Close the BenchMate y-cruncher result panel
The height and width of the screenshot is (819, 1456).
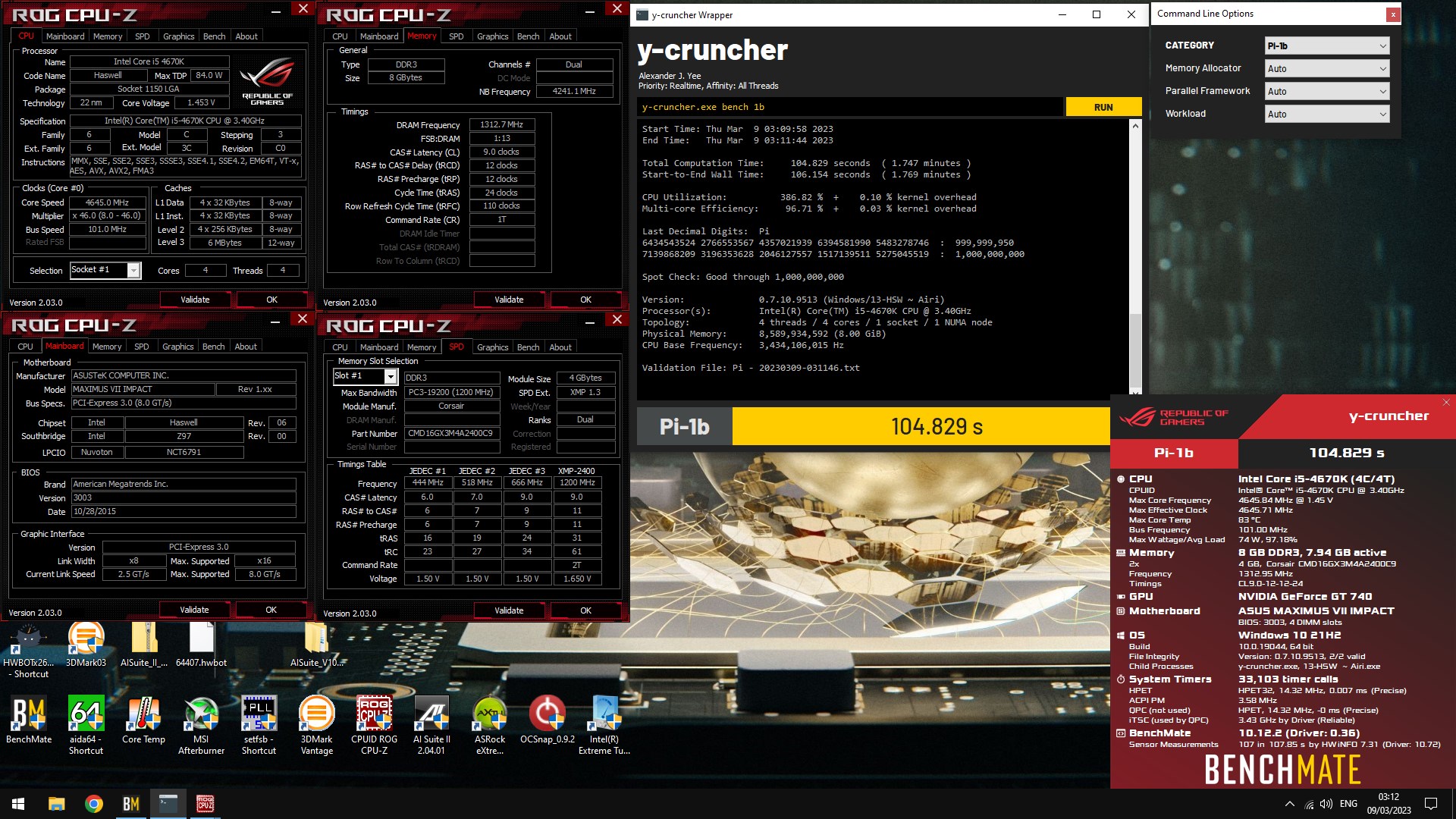pos(1446,402)
